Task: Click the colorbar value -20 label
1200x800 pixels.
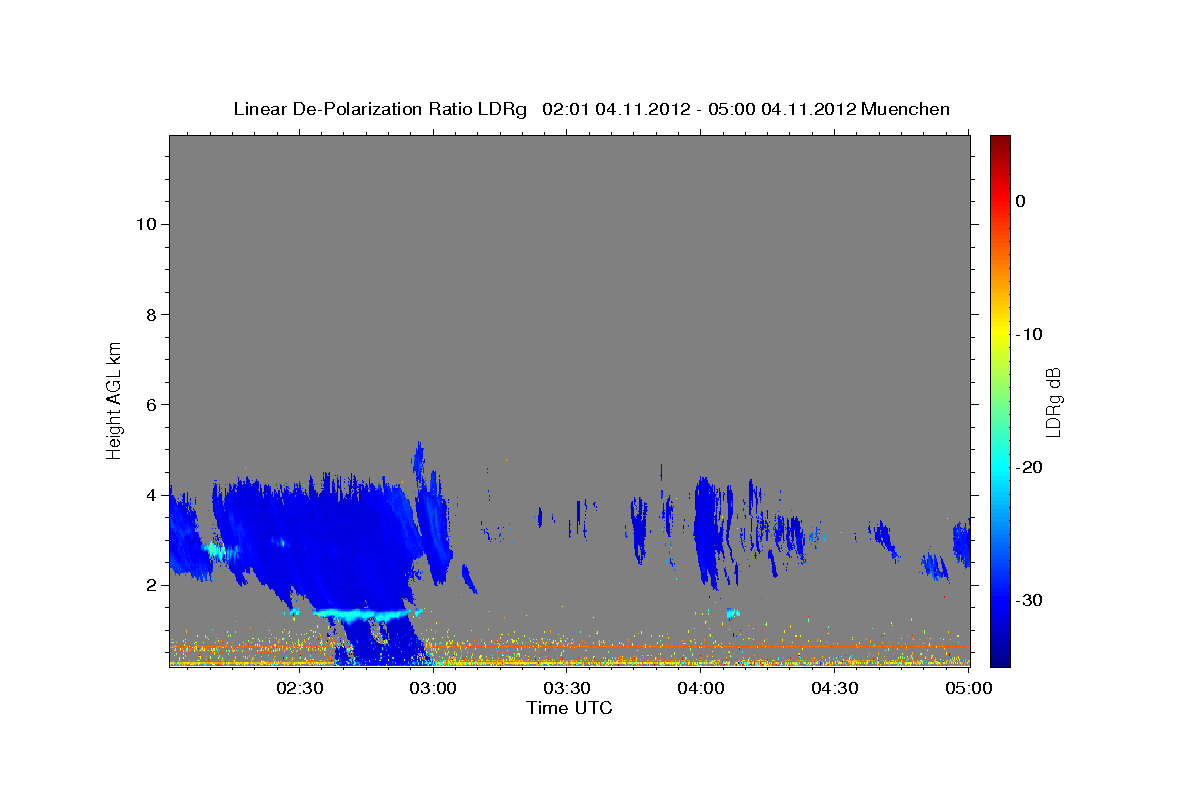Action: (x=1030, y=467)
